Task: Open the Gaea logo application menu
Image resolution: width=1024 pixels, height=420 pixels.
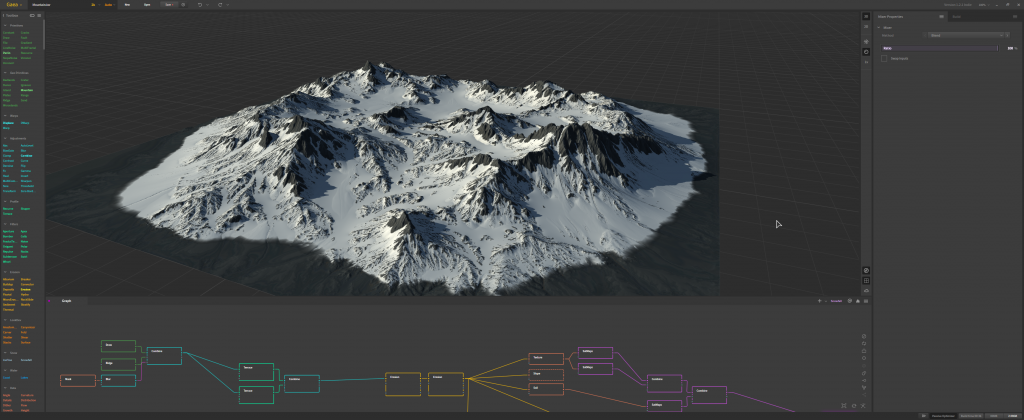Action: tap(13, 5)
